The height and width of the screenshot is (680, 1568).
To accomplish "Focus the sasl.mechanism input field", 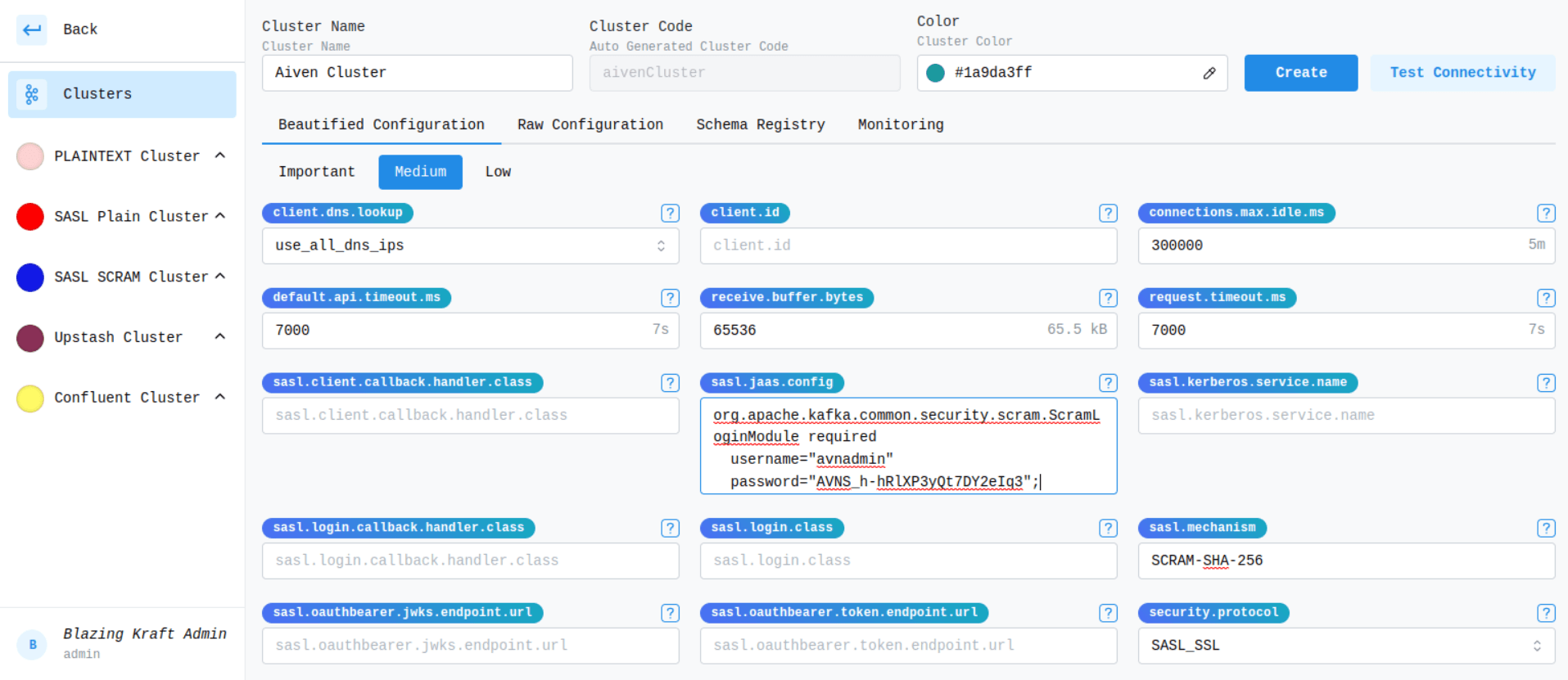I will [1347, 561].
